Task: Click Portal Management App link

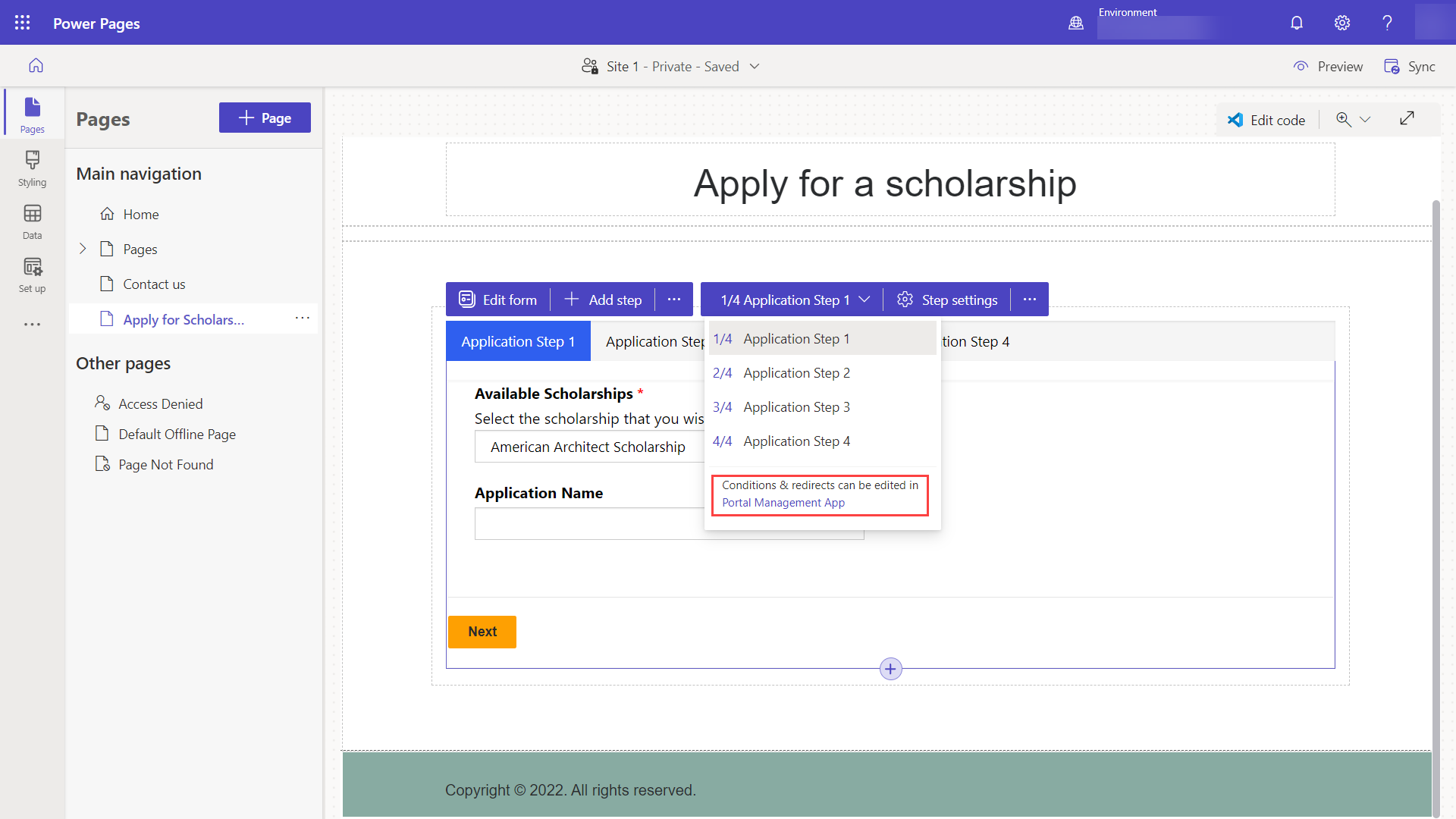Action: (783, 502)
